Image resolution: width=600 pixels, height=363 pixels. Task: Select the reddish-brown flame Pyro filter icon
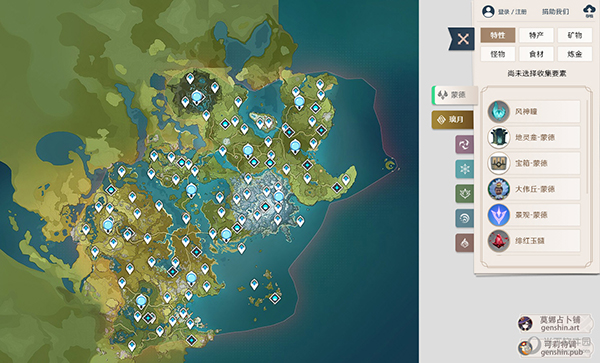[x=465, y=243]
